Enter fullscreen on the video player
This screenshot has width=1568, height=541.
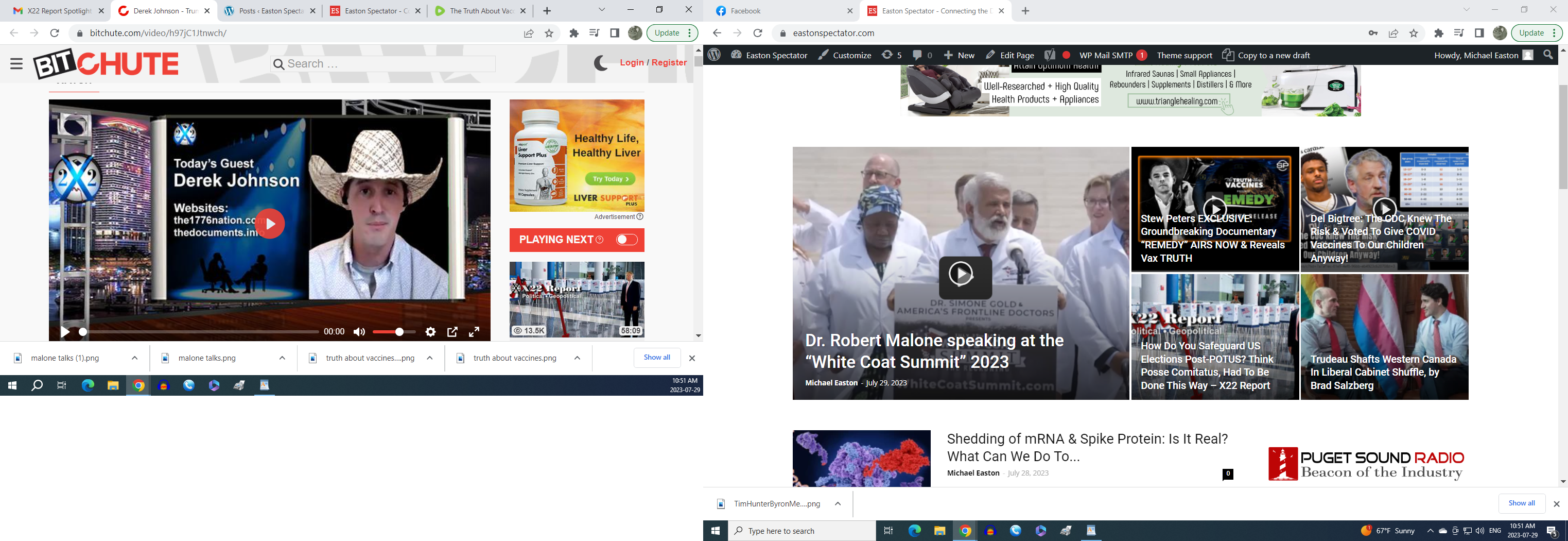click(474, 332)
